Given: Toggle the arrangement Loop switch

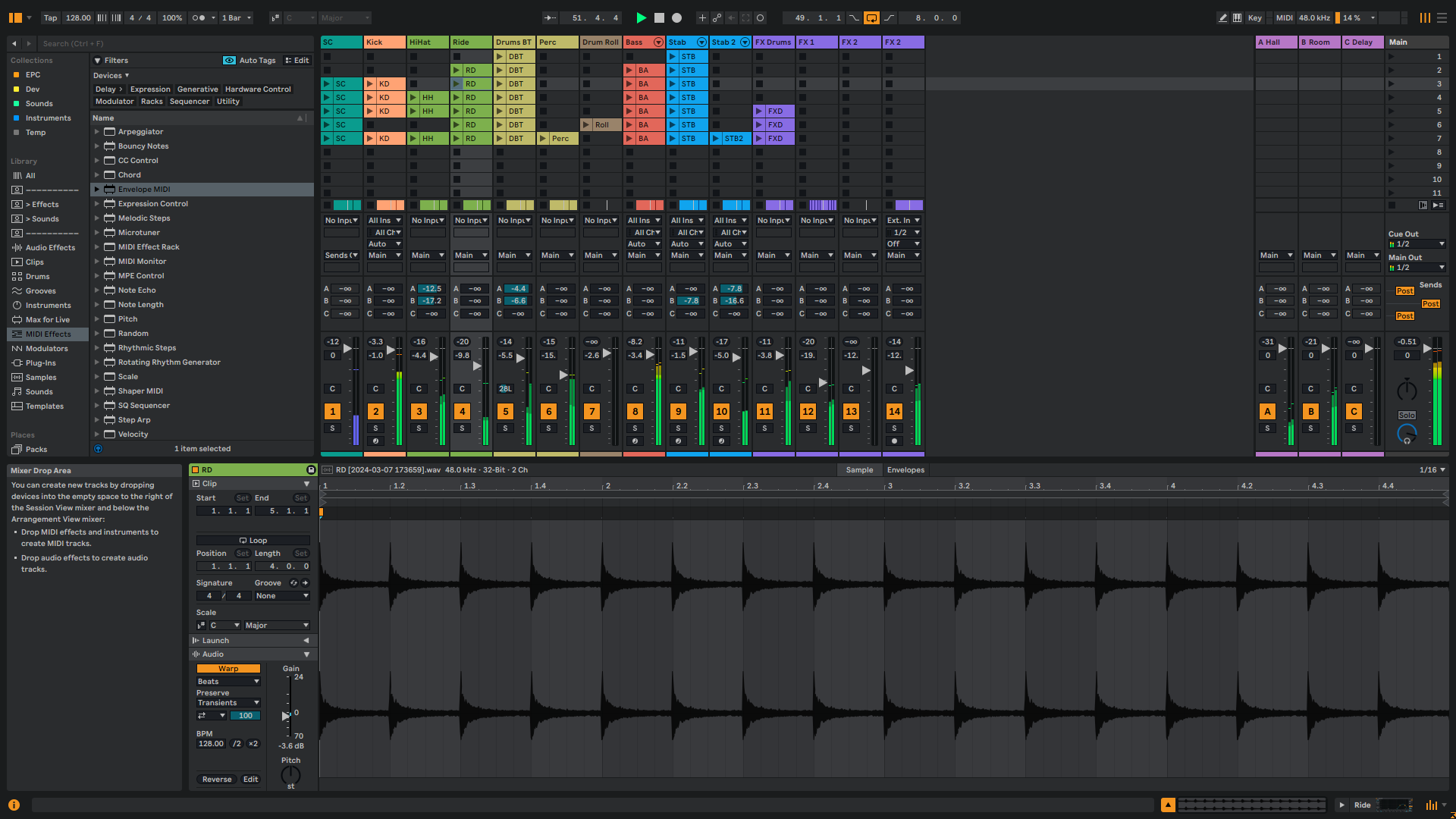Looking at the screenshot, I should (871, 17).
